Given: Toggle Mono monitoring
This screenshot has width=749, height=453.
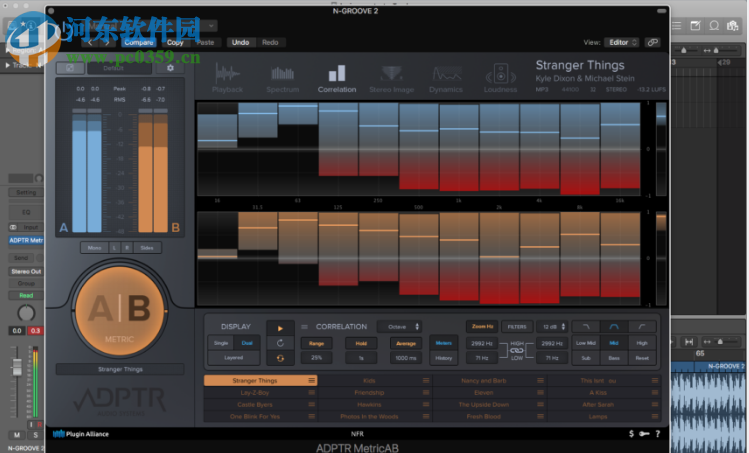Looking at the screenshot, I should click(x=95, y=248).
